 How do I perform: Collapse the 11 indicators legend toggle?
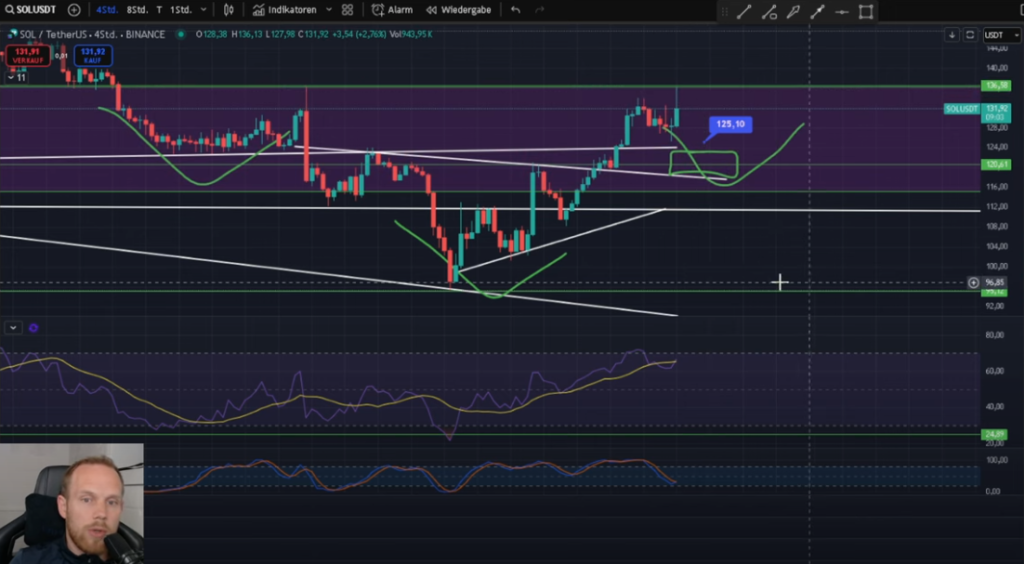point(16,78)
